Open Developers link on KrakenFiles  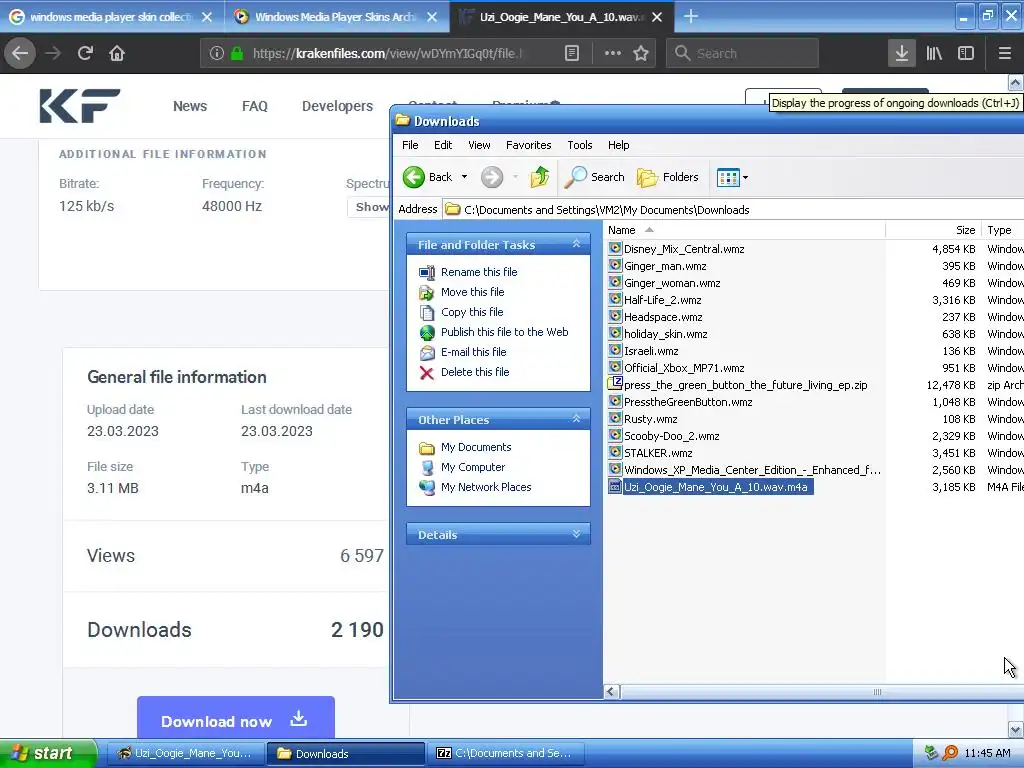coord(337,106)
